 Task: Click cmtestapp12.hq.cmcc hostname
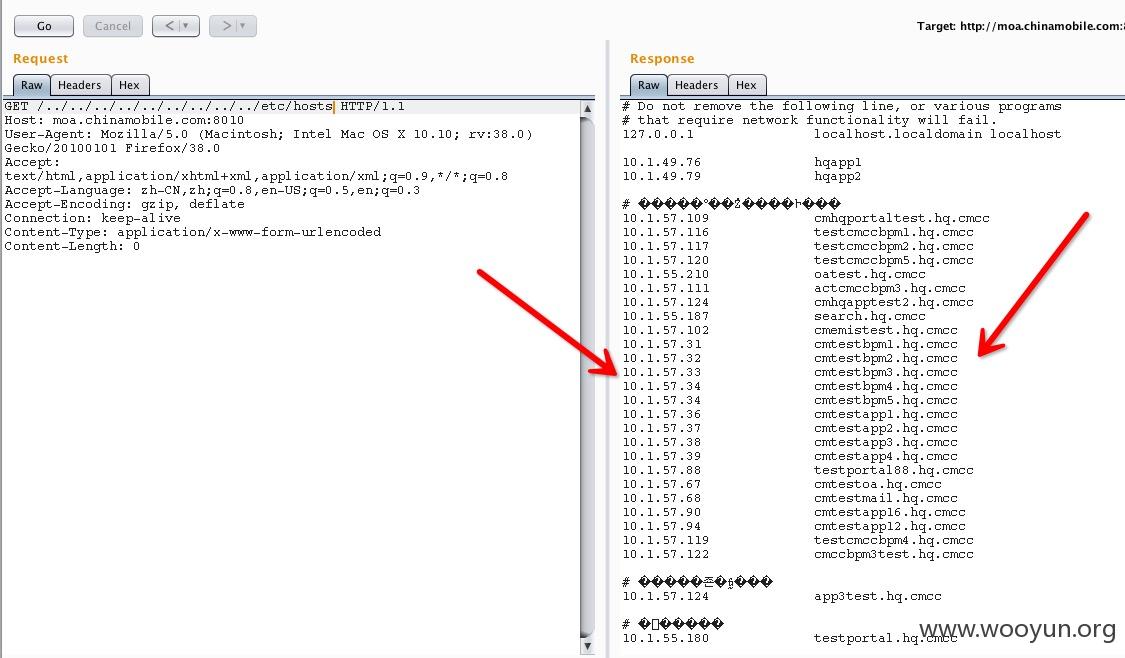tap(890, 526)
